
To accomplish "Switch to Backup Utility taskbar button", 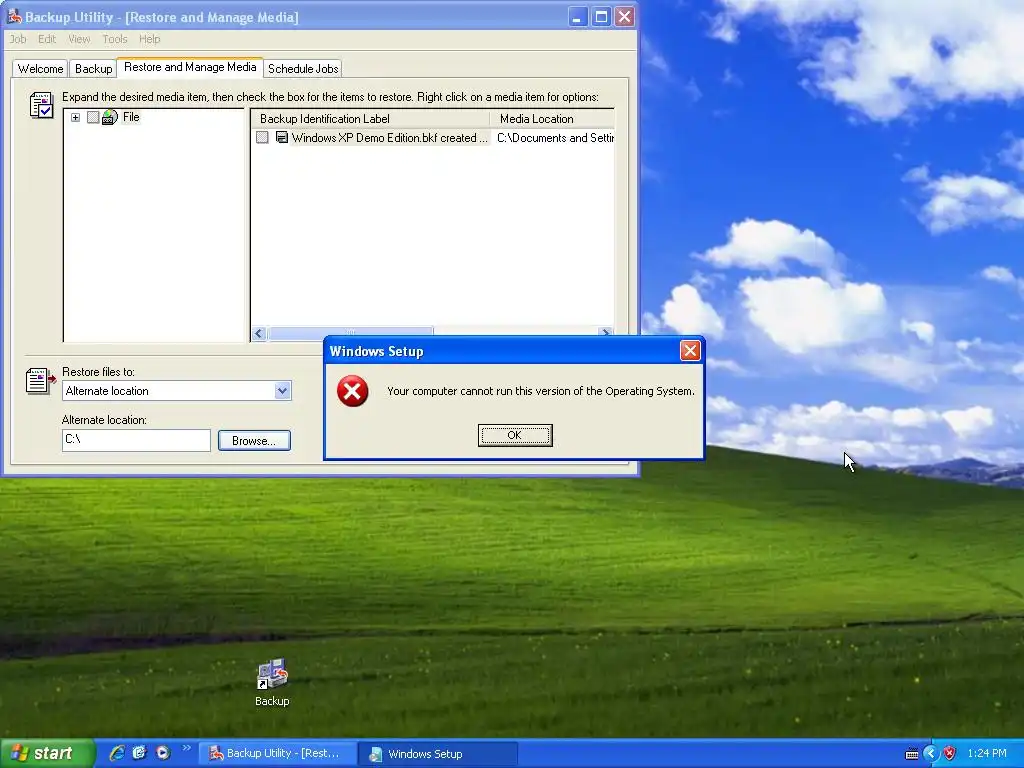I will [277, 754].
